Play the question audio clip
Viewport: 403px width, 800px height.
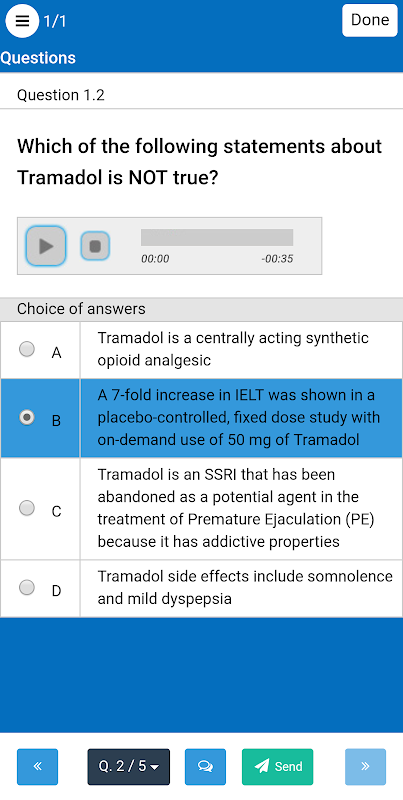[46, 246]
